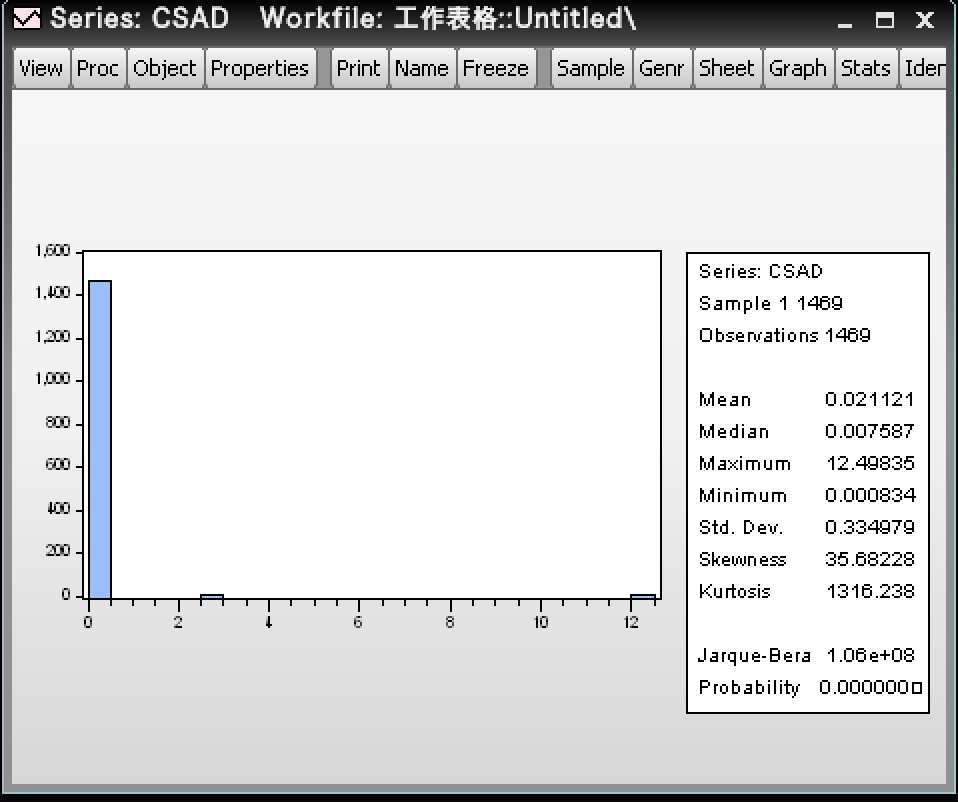958x802 pixels.
Task: Open the View menu button
Action: coord(41,68)
